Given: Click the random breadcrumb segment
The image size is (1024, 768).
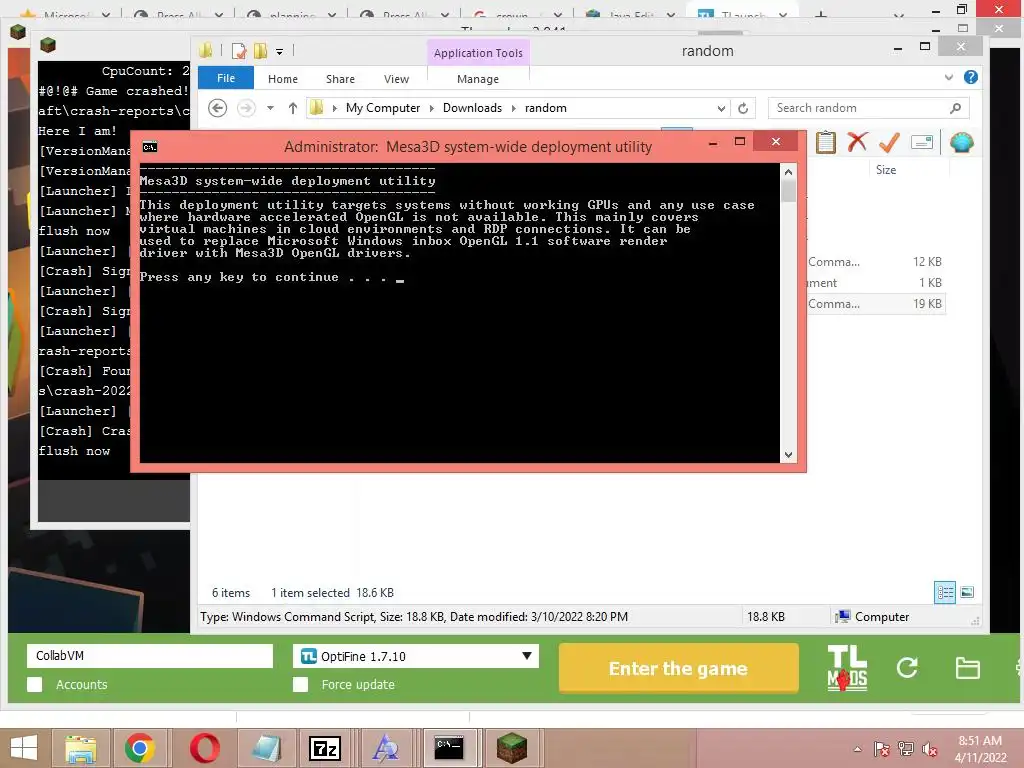Looking at the screenshot, I should [545, 108].
